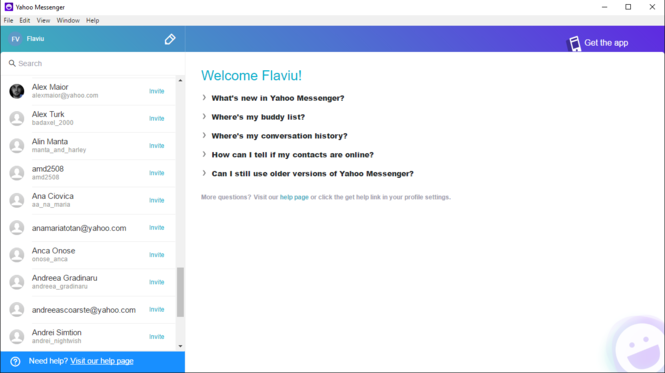This screenshot has height=373, width=665.
Task: Maximize the Yahoo Messenger window
Action: tap(628, 7)
